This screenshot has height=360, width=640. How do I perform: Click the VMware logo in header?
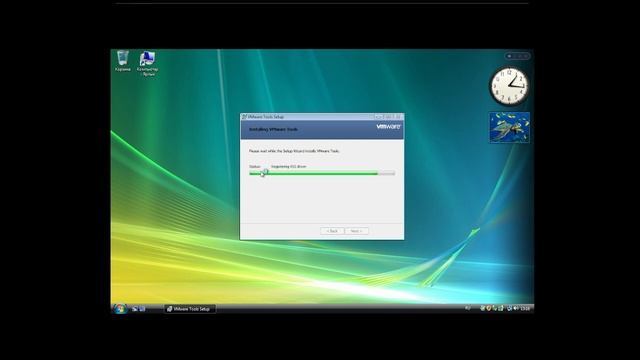tap(388, 127)
